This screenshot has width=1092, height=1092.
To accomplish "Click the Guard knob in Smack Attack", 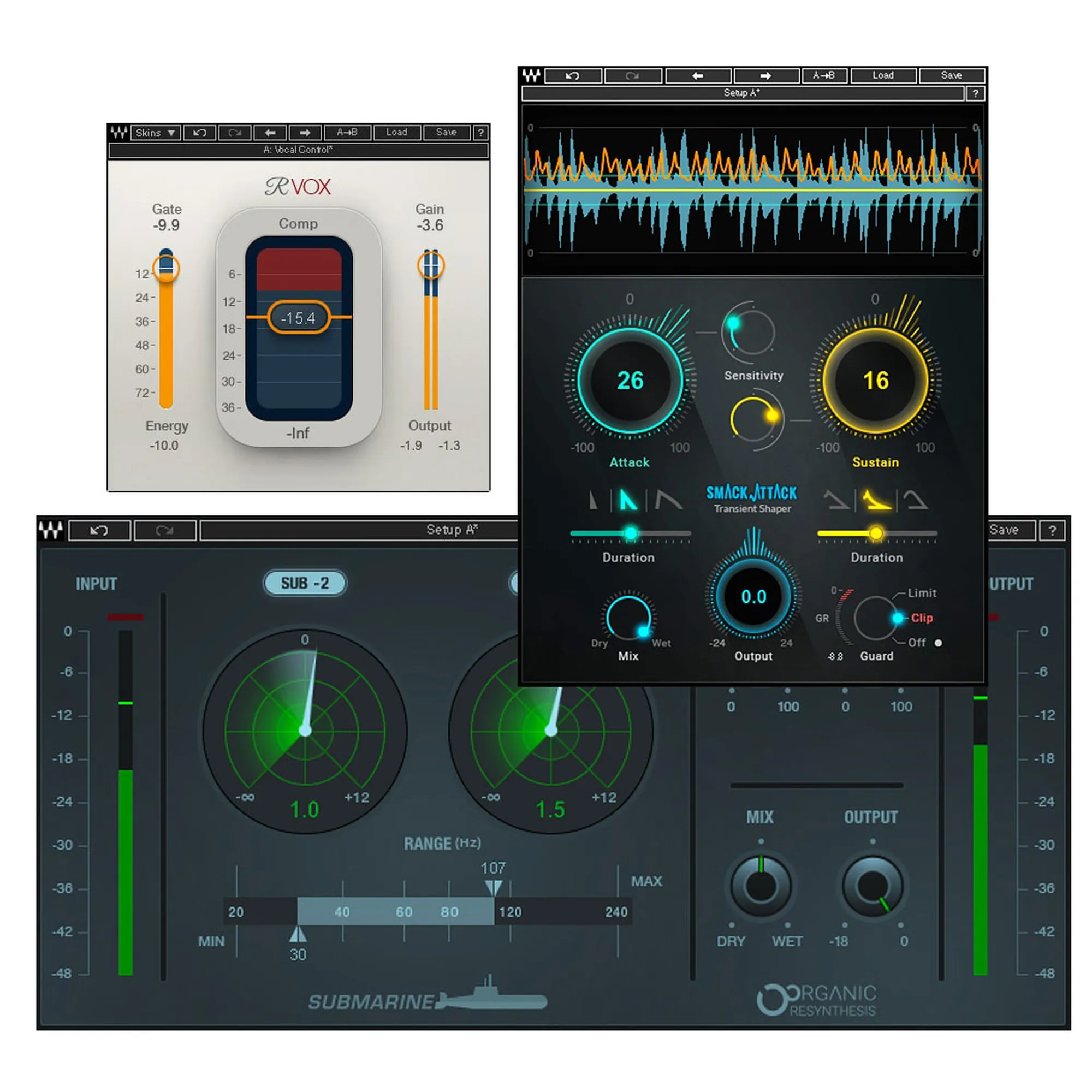I will pyautogui.click(x=876, y=618).
